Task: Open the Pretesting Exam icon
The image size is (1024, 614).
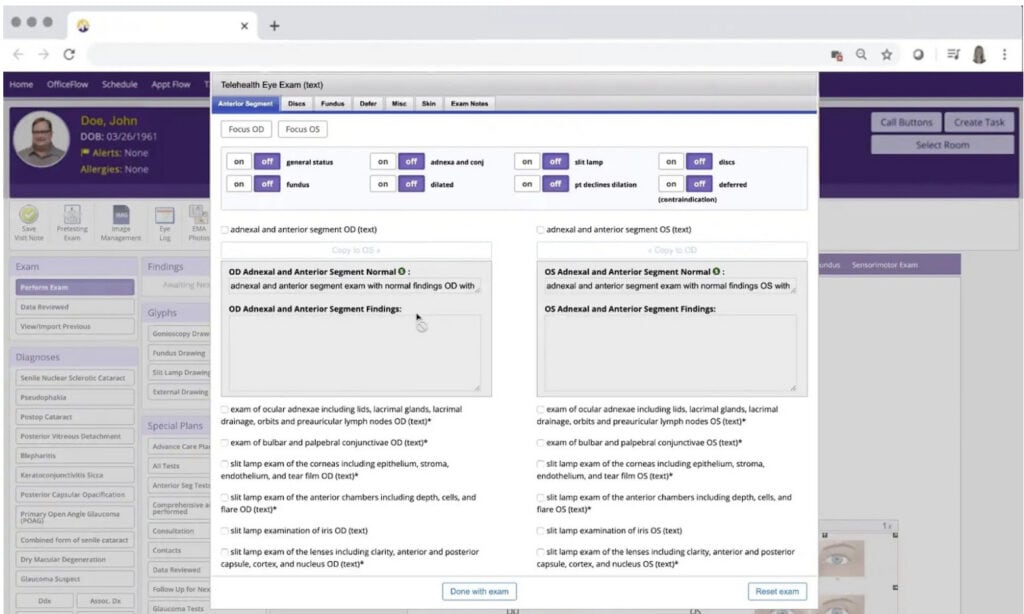Action: coord(72,214)
